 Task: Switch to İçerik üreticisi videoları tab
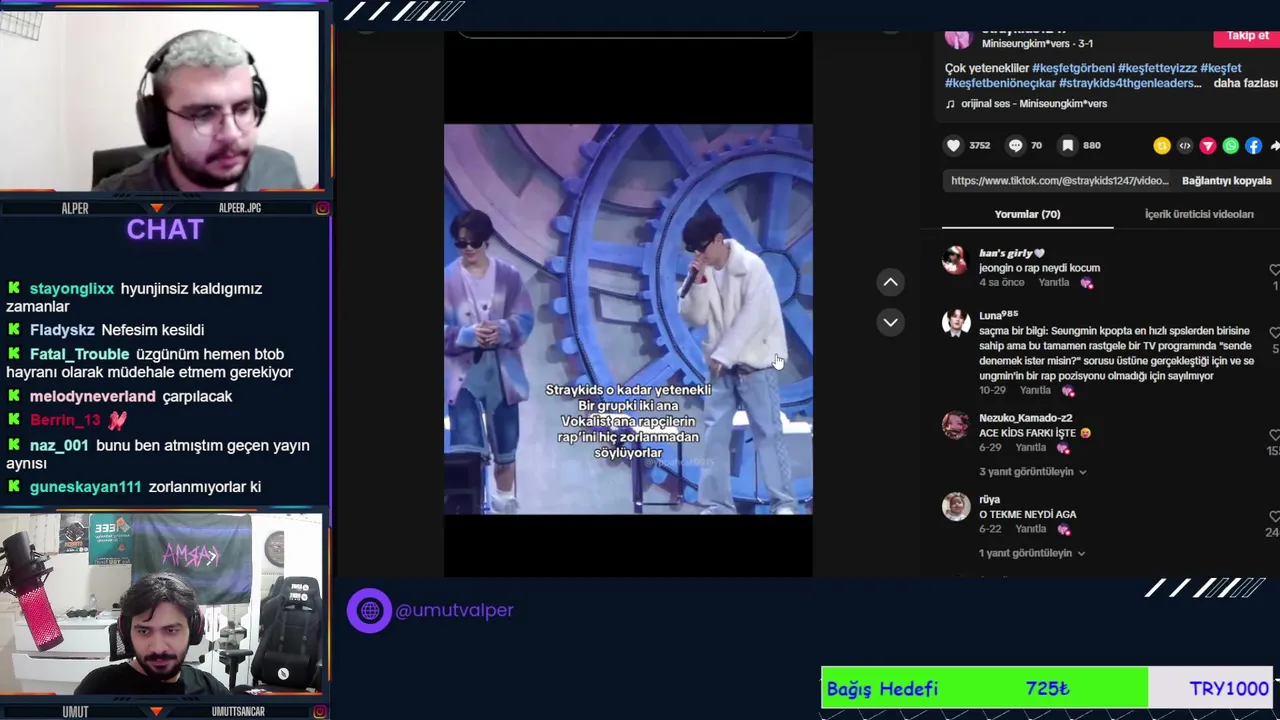pyautogui.click(x=1199, y=214)
